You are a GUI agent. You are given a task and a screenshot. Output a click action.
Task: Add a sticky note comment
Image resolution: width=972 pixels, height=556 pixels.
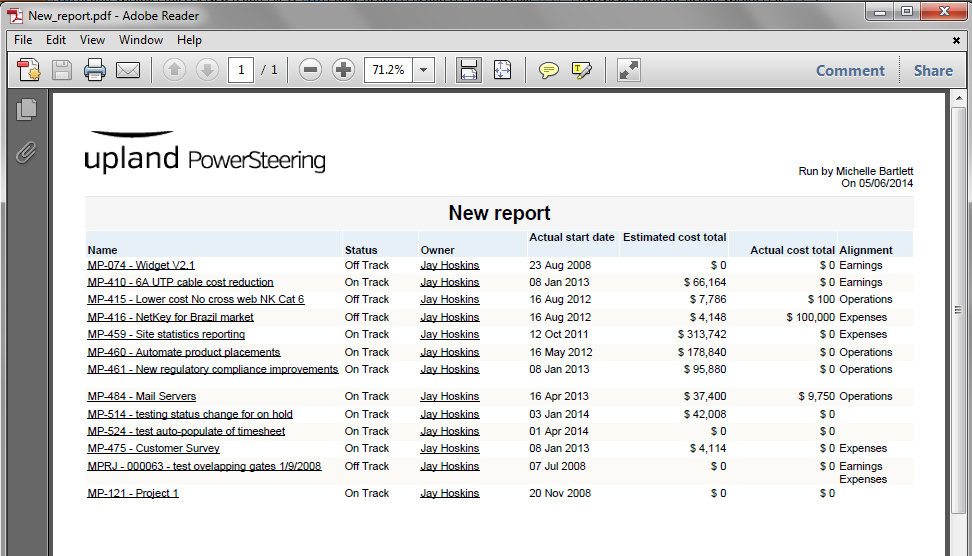[x=549, y=70]
